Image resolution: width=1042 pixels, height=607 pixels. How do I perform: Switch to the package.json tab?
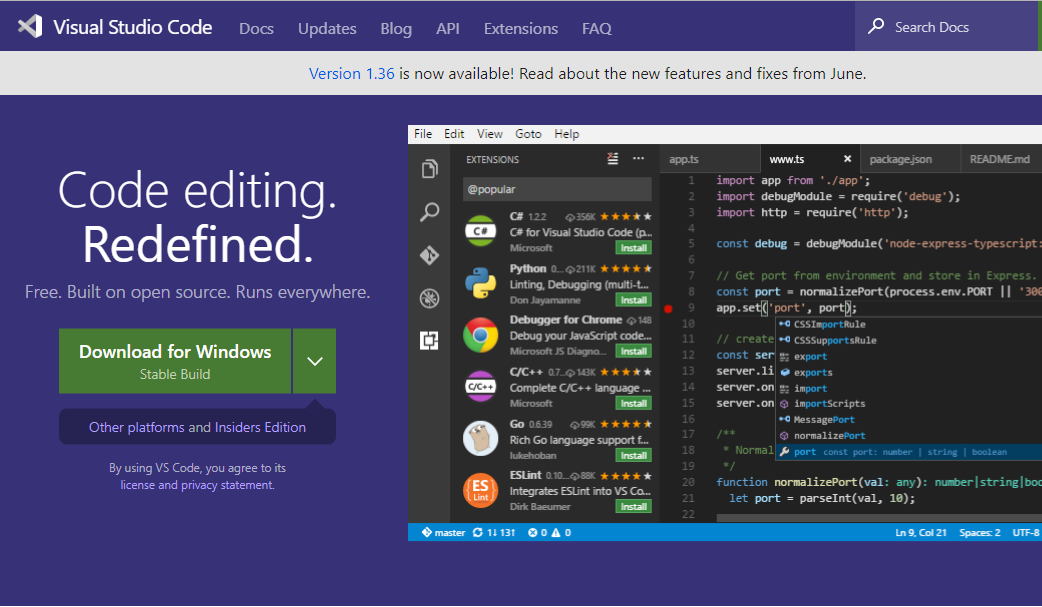pyautogui.click(x=910, y=159)
